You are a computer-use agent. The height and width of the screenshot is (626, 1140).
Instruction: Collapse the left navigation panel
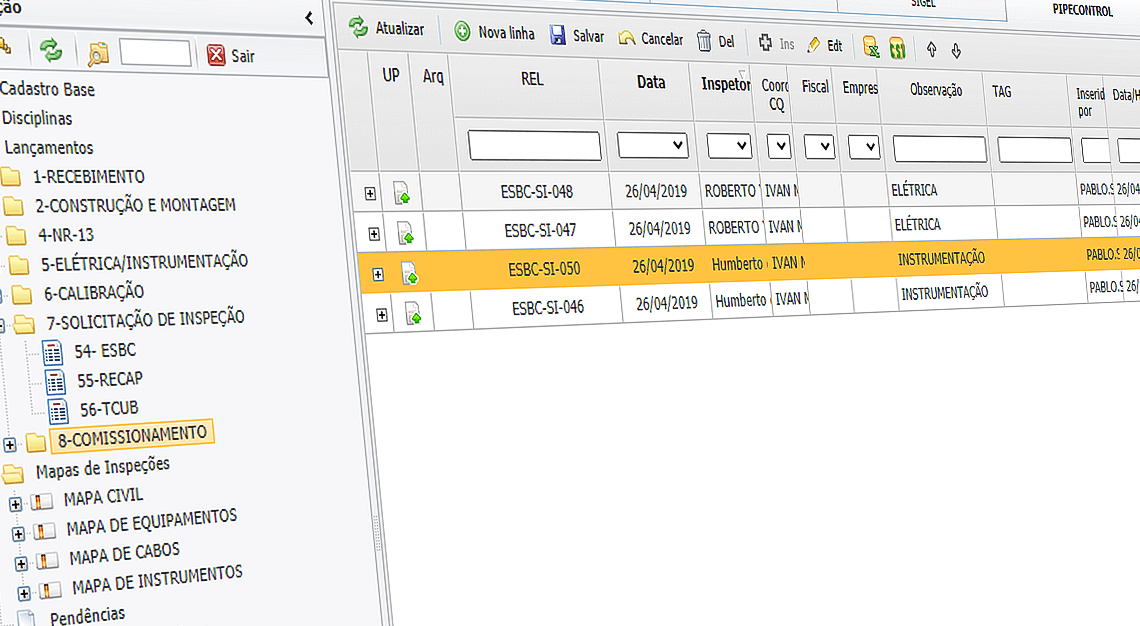[309, 17]
